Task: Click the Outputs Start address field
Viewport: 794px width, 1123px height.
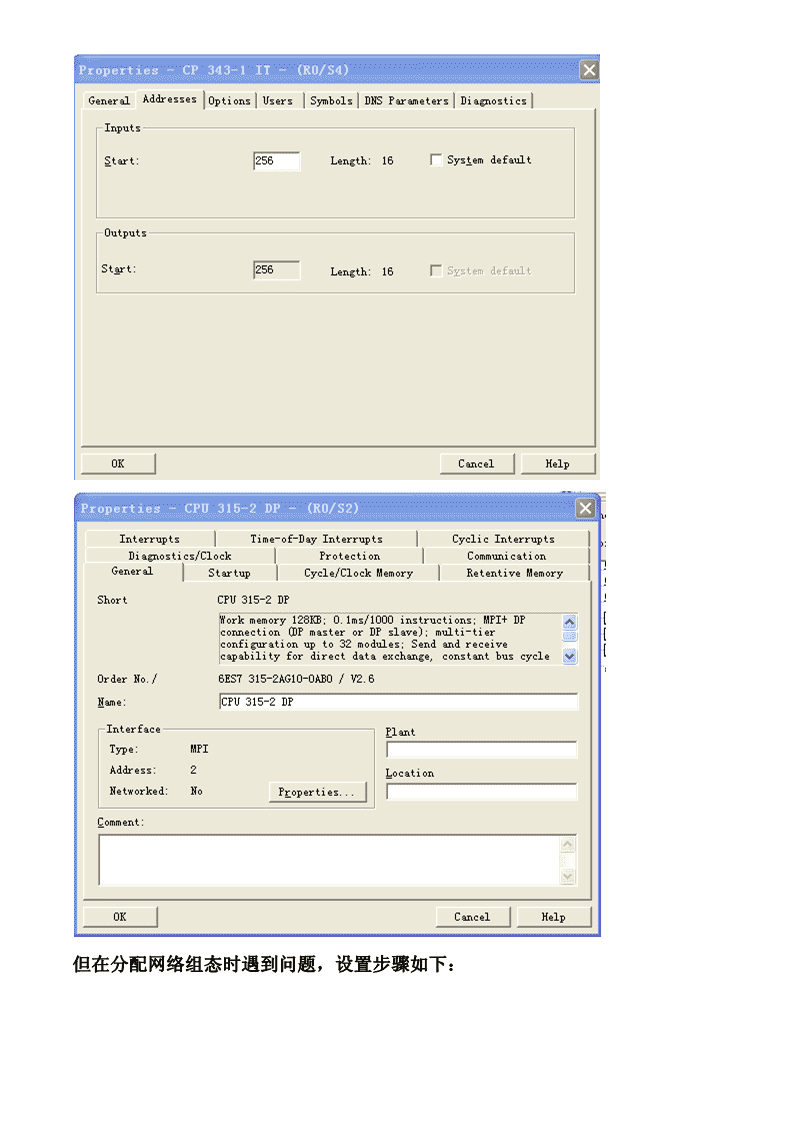Action: click(x=276, y=270)
